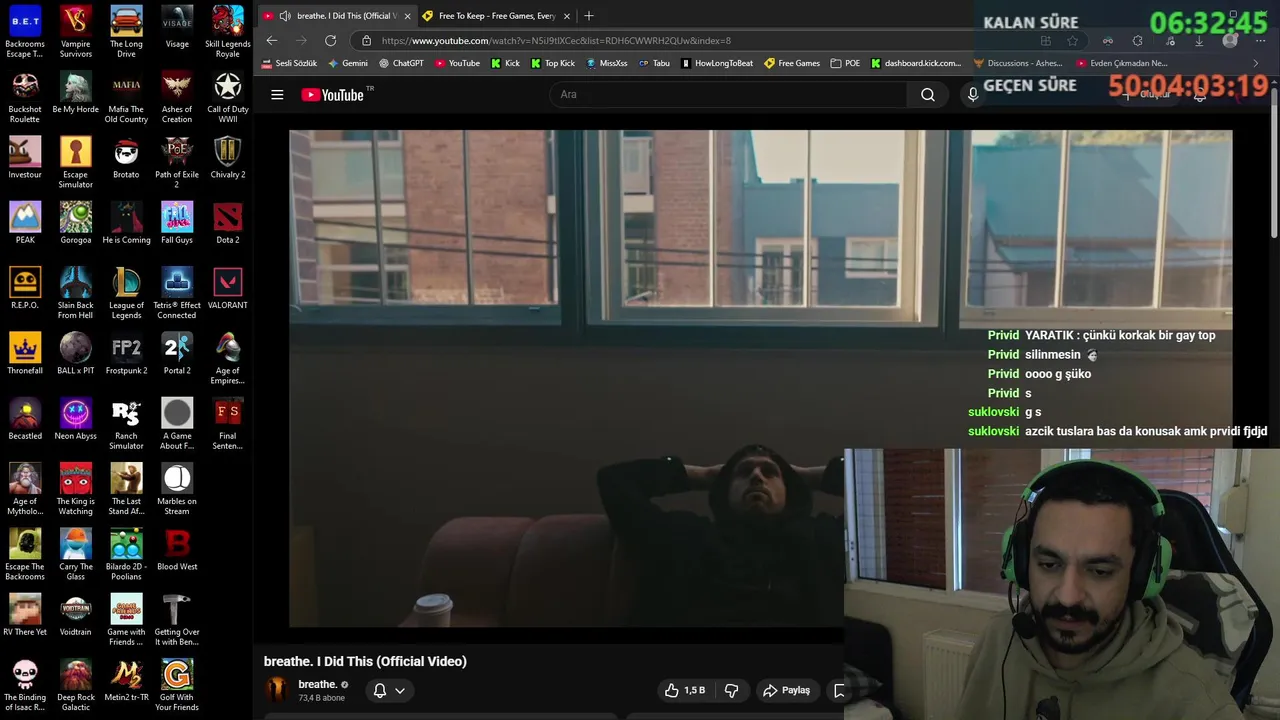Show more bookmarks via chevron

click(x=1256, y=63)
